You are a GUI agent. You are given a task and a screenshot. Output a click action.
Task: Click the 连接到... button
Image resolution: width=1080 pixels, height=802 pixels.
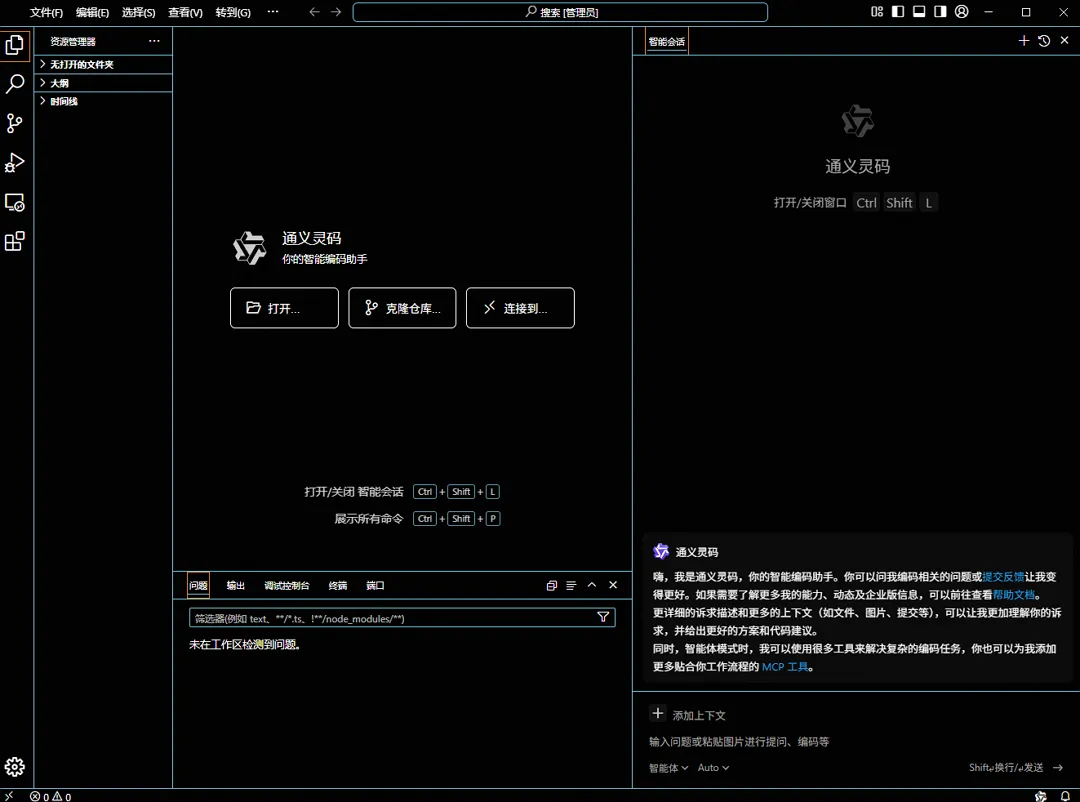520,308
